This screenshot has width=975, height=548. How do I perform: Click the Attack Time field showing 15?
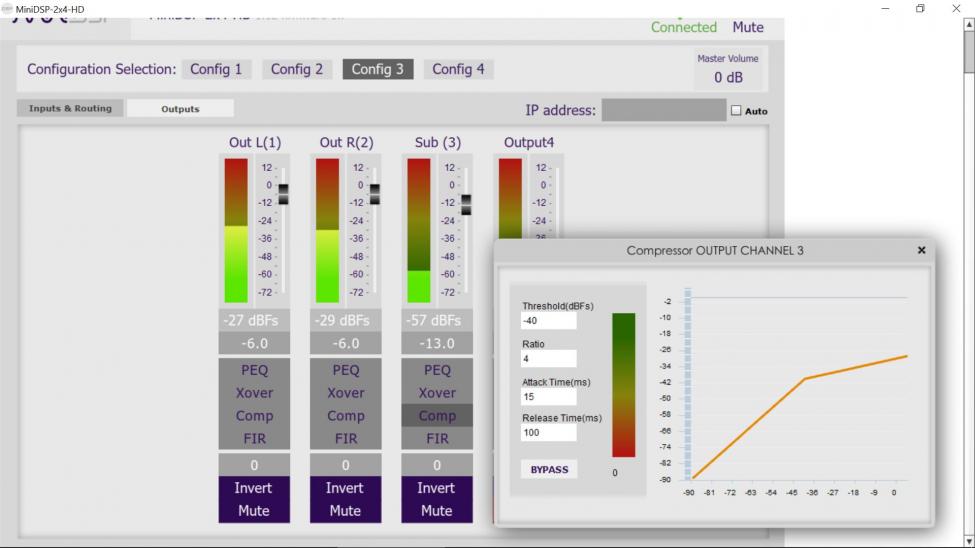coord(548,397)
